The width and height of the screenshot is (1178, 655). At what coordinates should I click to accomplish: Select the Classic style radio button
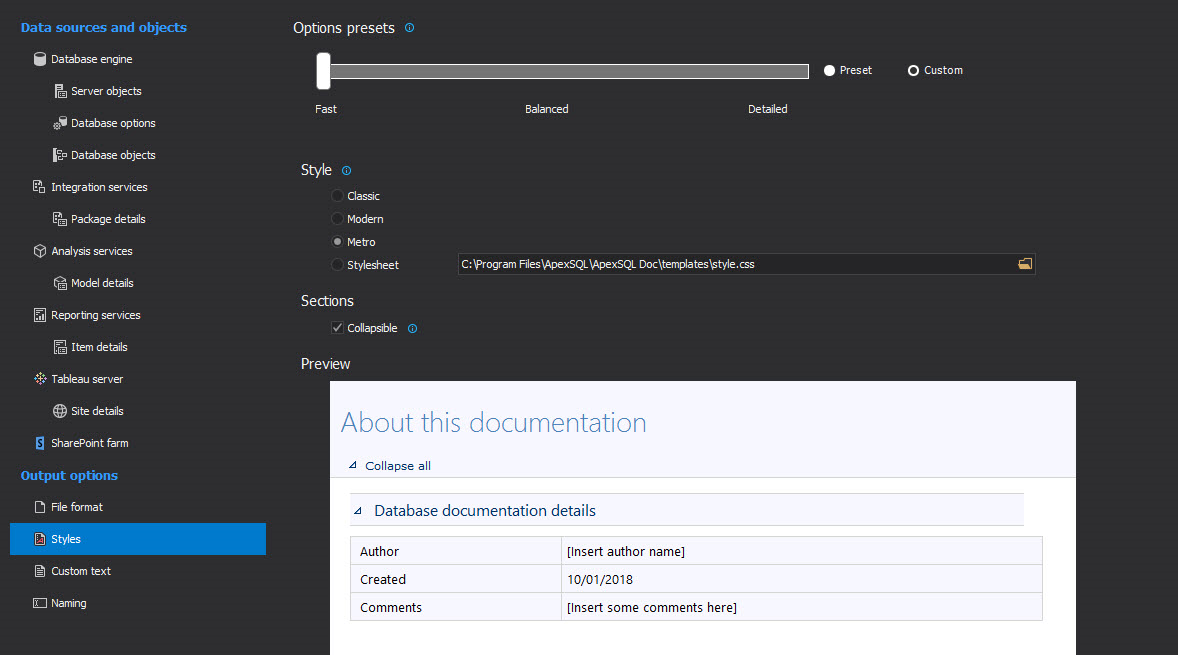pyautogui.click(x=337, y=196)
